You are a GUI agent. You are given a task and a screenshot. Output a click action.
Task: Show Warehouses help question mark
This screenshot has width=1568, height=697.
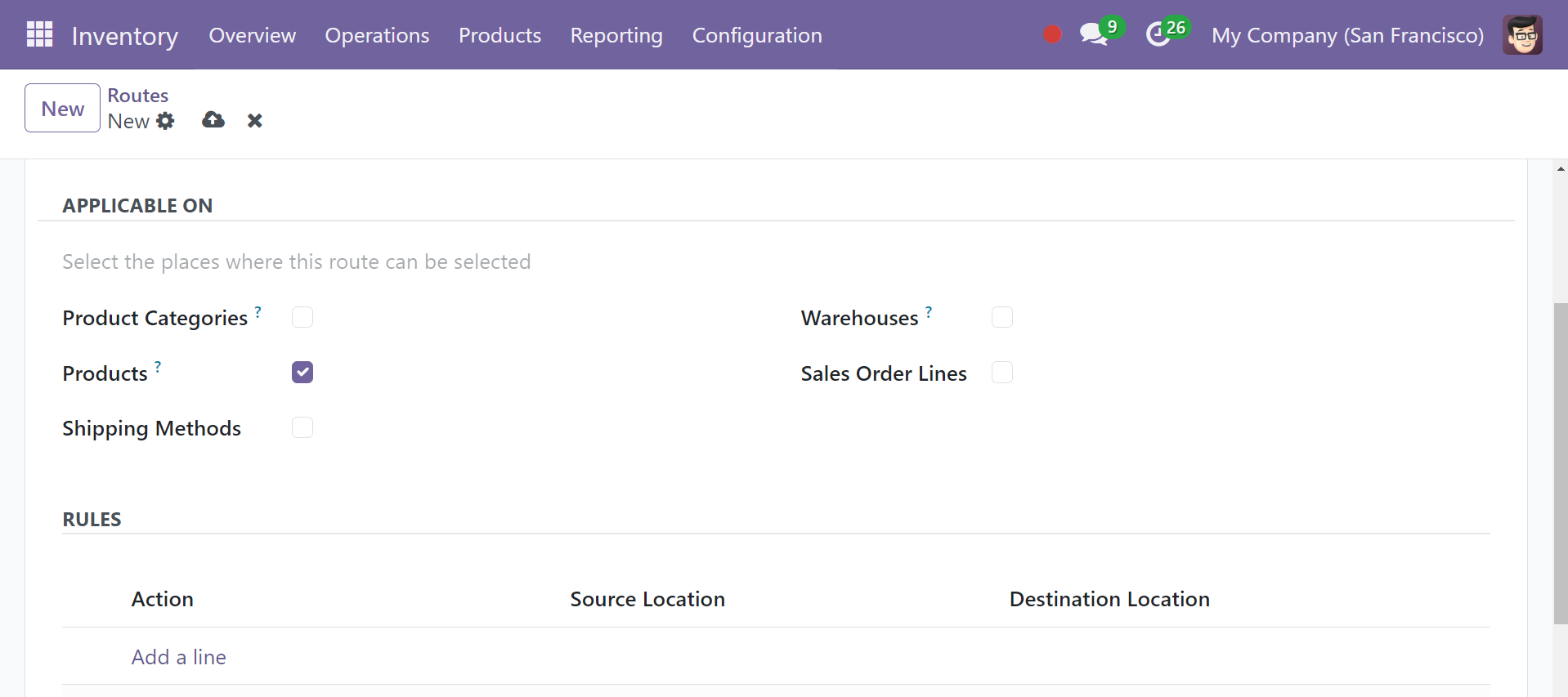pos(929,311)
